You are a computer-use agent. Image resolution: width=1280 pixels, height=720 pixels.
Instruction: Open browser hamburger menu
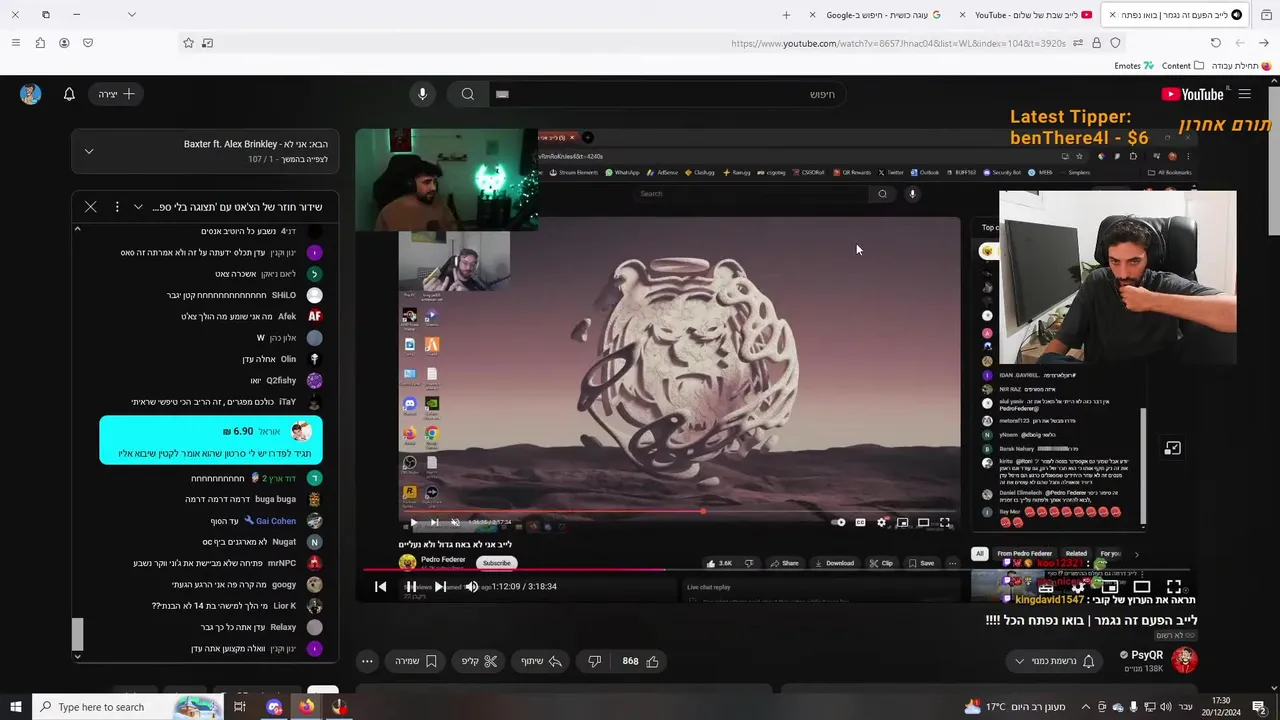[x=15, y=43]
